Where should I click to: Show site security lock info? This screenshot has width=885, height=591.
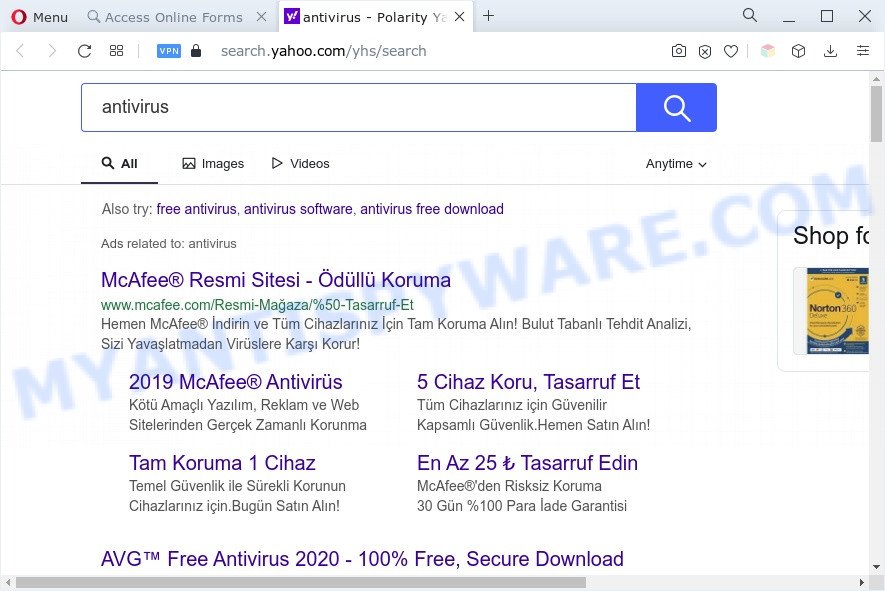coord(196,51)
